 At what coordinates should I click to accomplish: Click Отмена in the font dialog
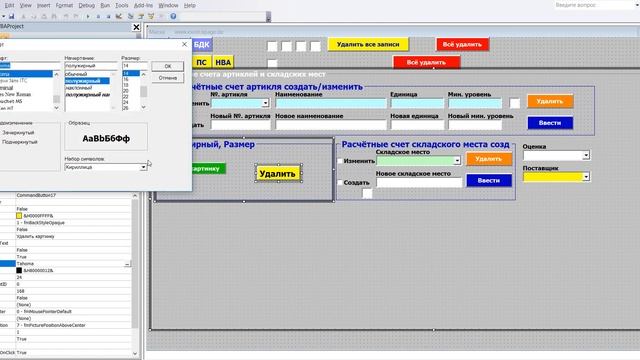click(x=168, y=78)
